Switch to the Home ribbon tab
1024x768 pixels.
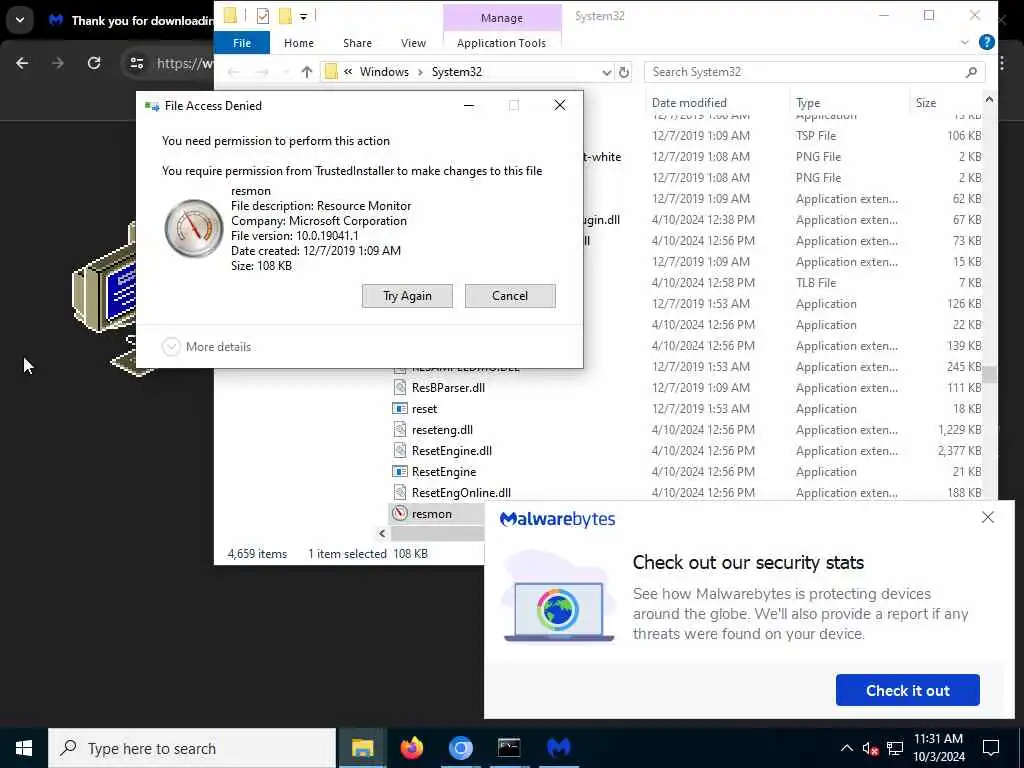coord(298,43)
